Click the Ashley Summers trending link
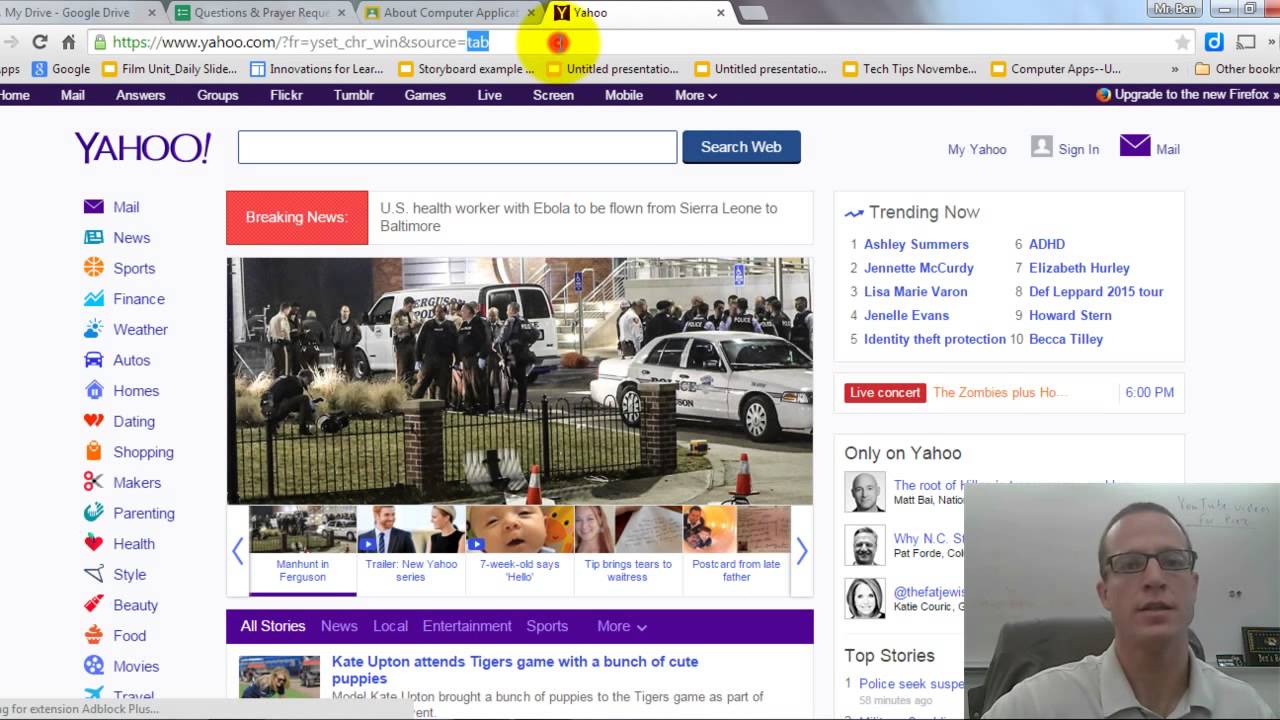 click(x=916, y=244)
